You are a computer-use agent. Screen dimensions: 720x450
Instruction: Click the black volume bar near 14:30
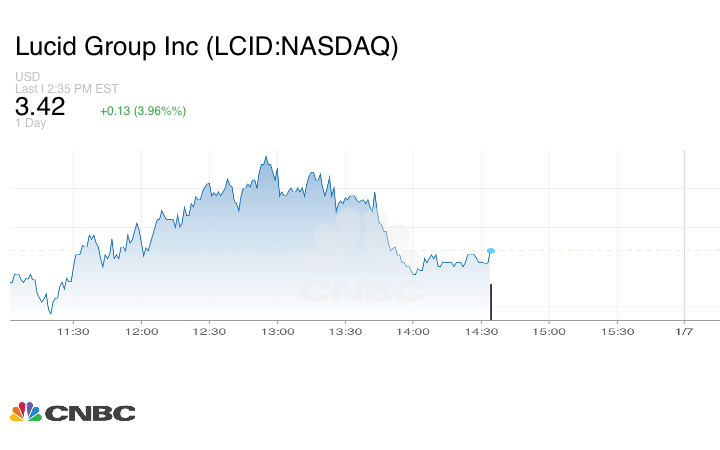click(x=490, y=302)
